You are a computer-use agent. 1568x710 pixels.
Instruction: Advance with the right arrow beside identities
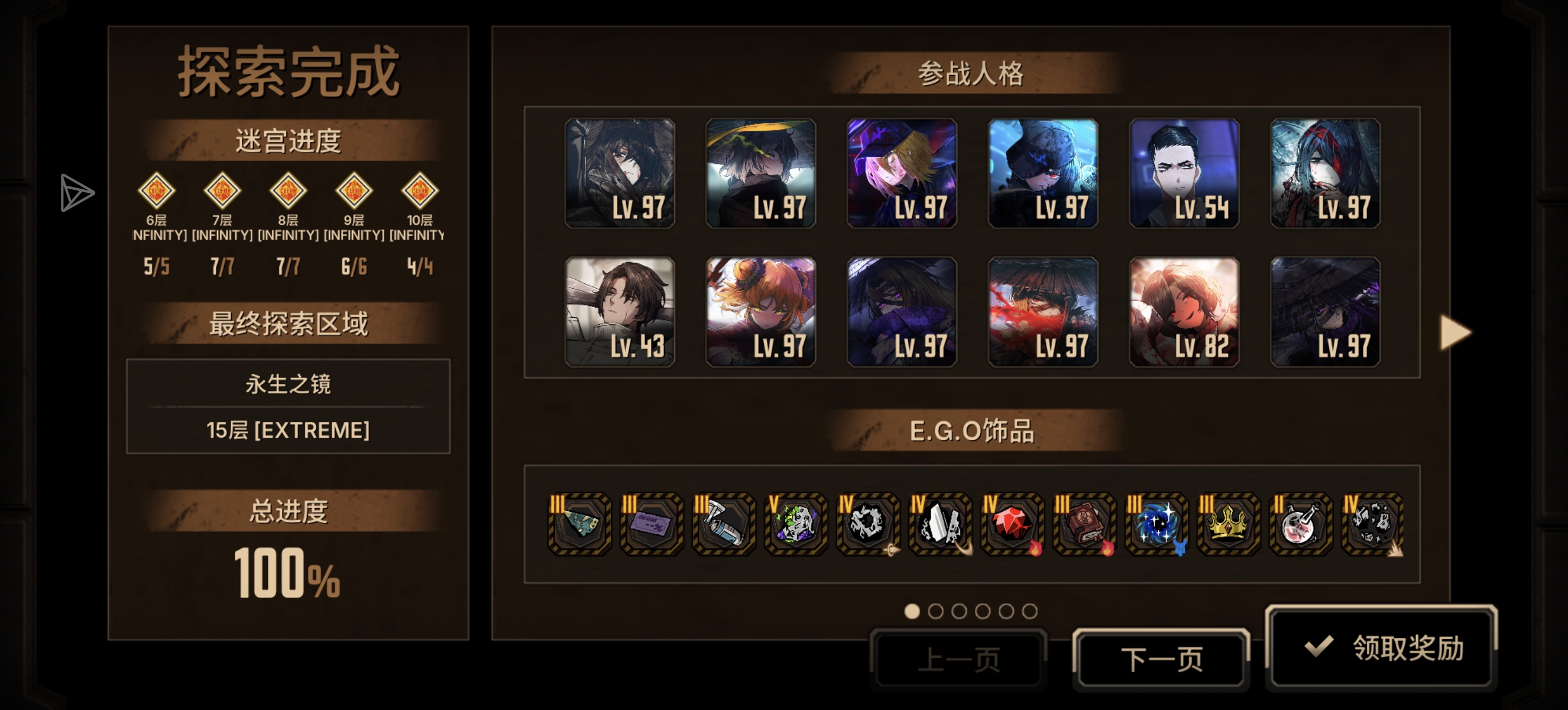click(x=1456, y=333)
